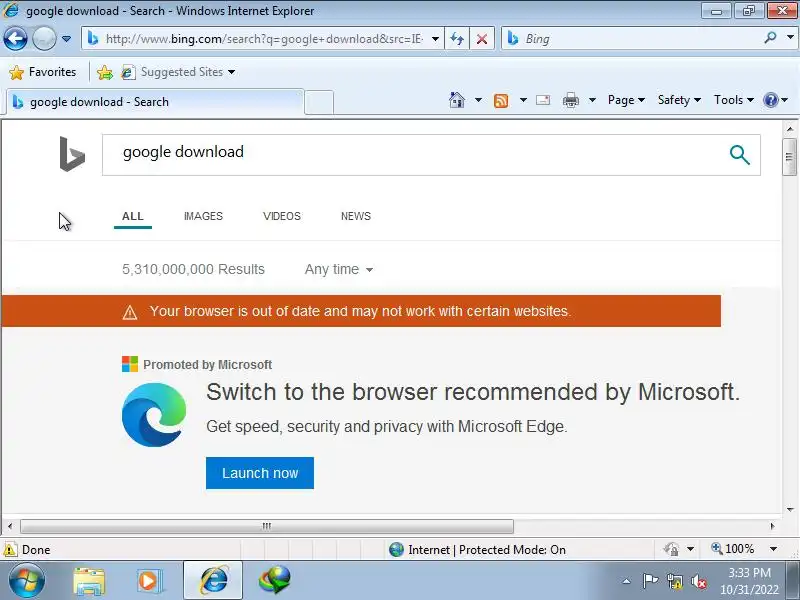
Task: Click the Promoted by Microsoft label
Action: (207, 365)
